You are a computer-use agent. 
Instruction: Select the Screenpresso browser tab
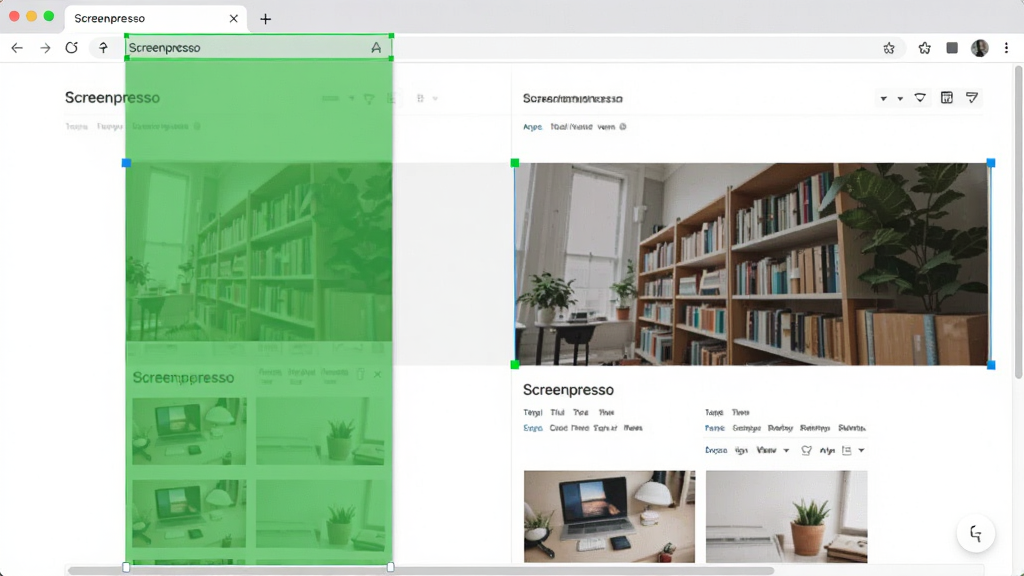click(155, 18)
